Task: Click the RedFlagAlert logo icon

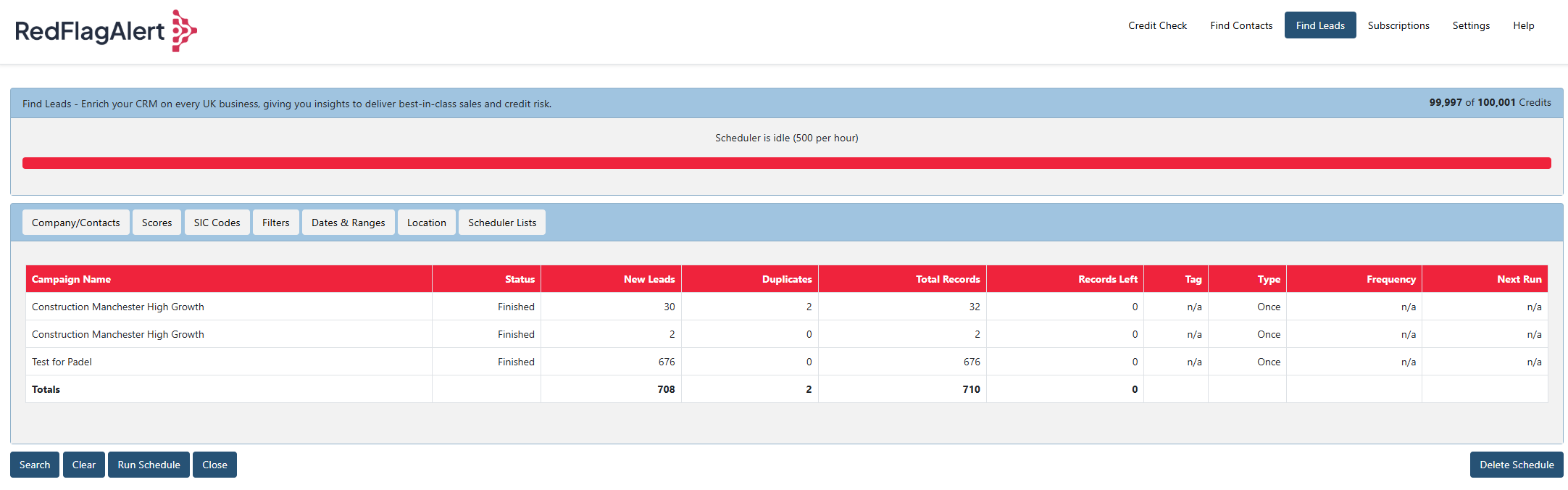Action: click(x=184, y=30)
